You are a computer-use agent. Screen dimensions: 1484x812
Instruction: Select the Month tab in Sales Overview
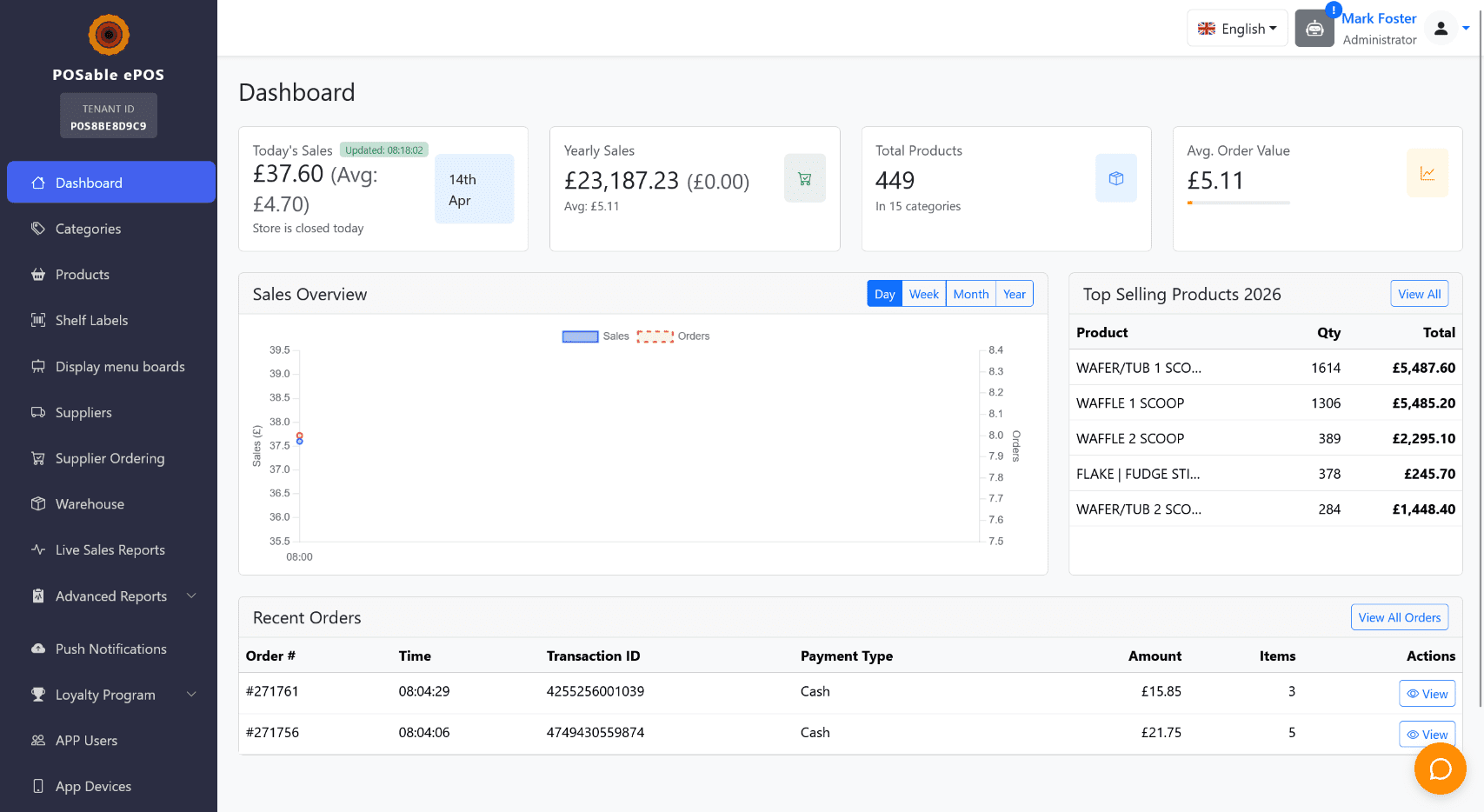[970, 294]
